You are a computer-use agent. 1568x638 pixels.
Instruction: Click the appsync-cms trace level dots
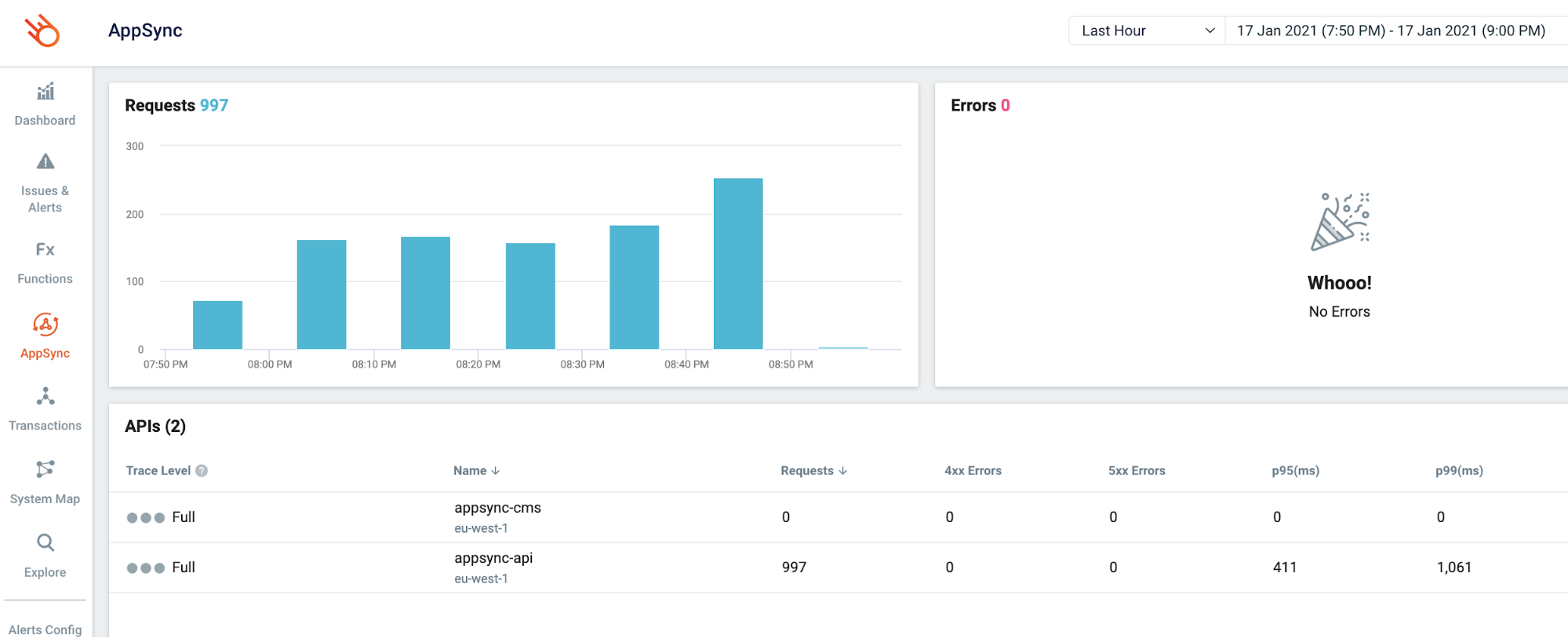(146, 517)
